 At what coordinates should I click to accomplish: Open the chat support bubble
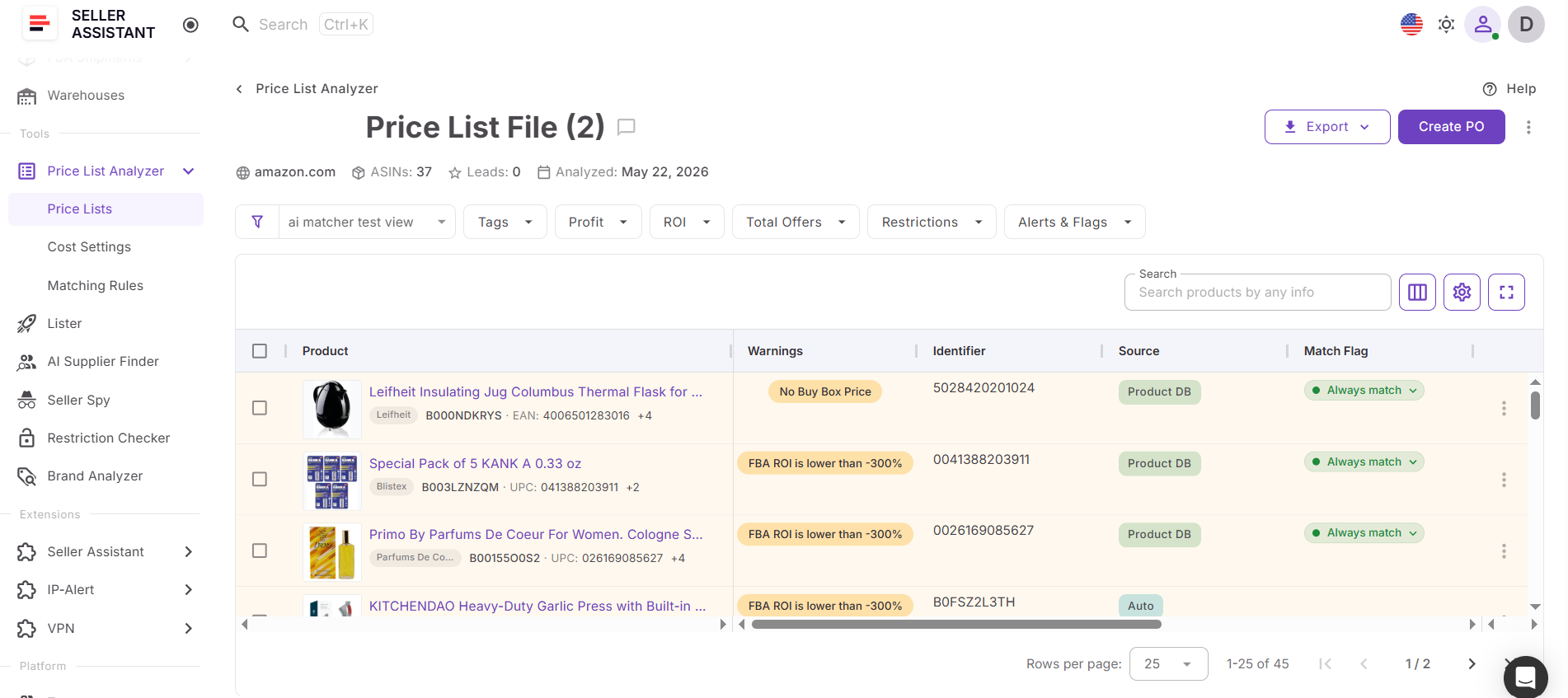pos(1525,677)
